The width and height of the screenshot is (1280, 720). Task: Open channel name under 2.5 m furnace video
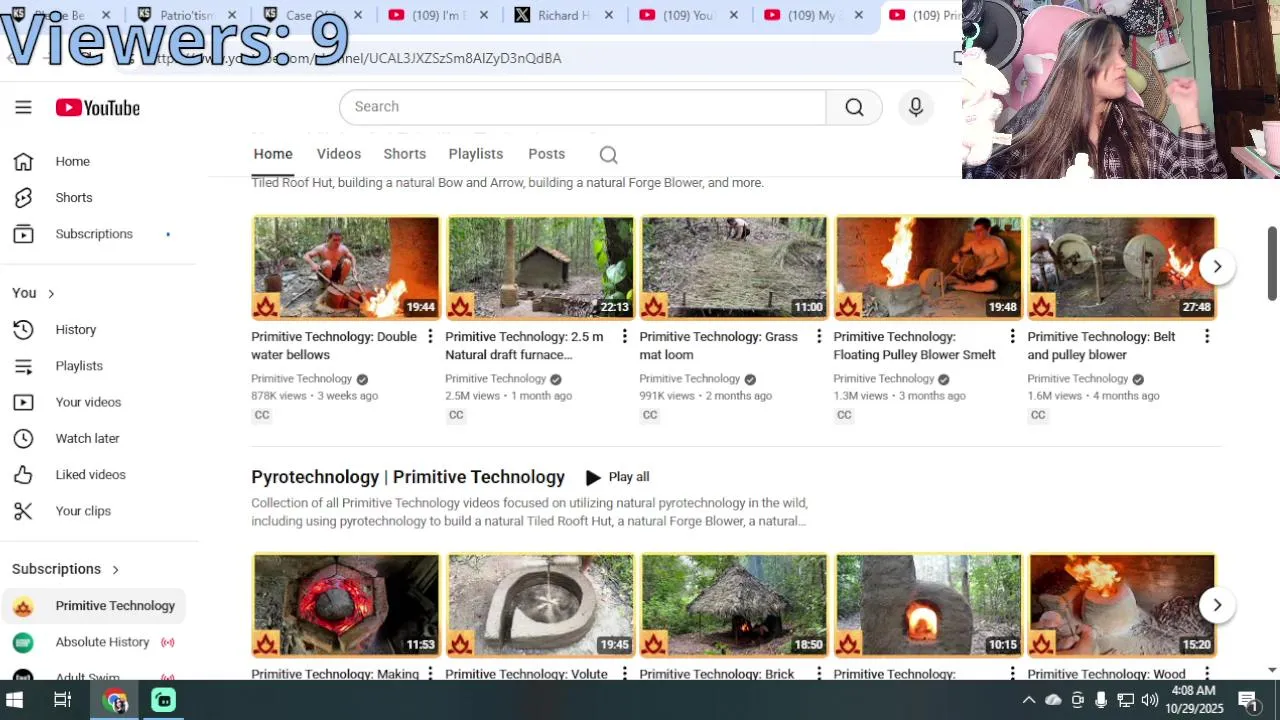[495, 379]
